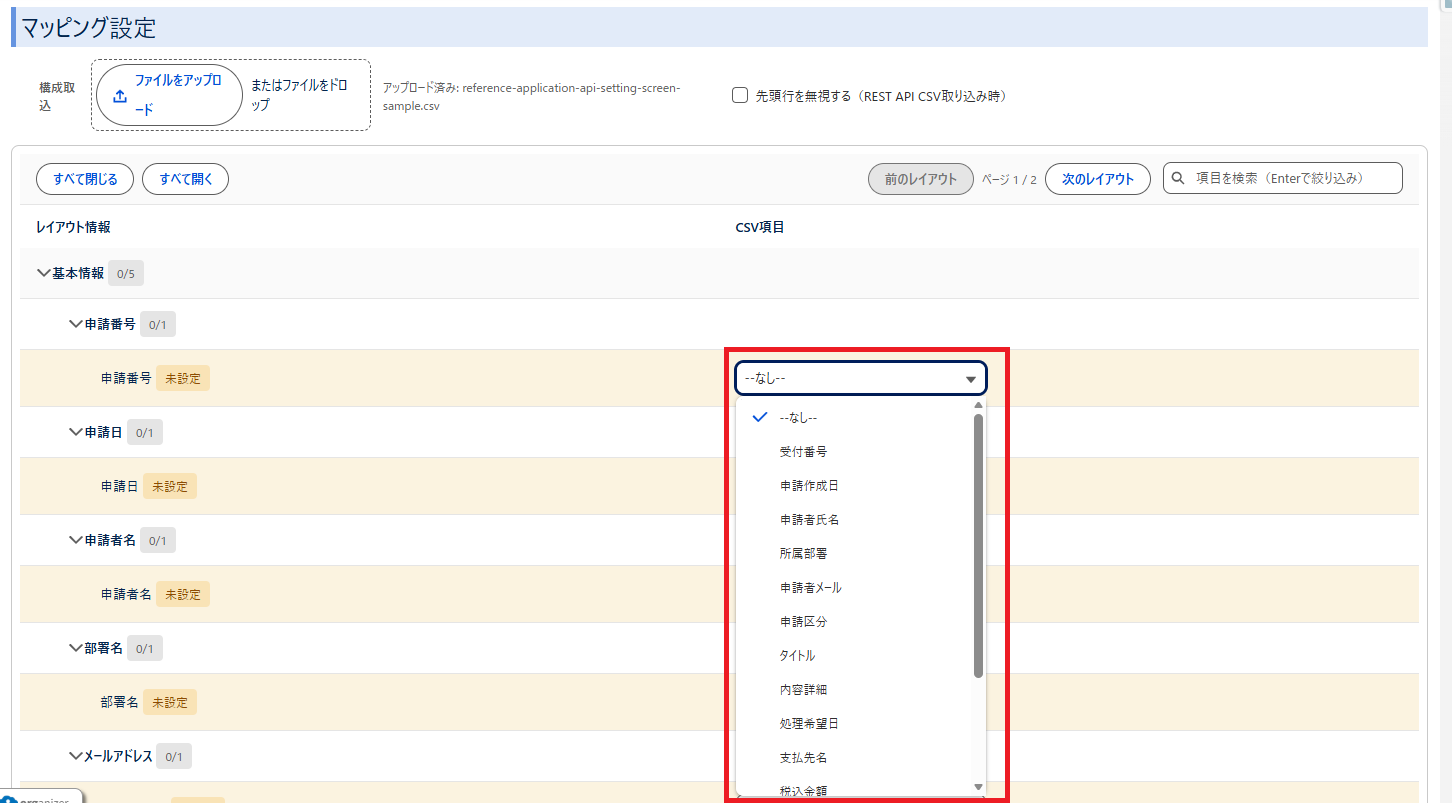
Task: Choose 支払先名 from the dropdown list
Action: coord(855,757)
